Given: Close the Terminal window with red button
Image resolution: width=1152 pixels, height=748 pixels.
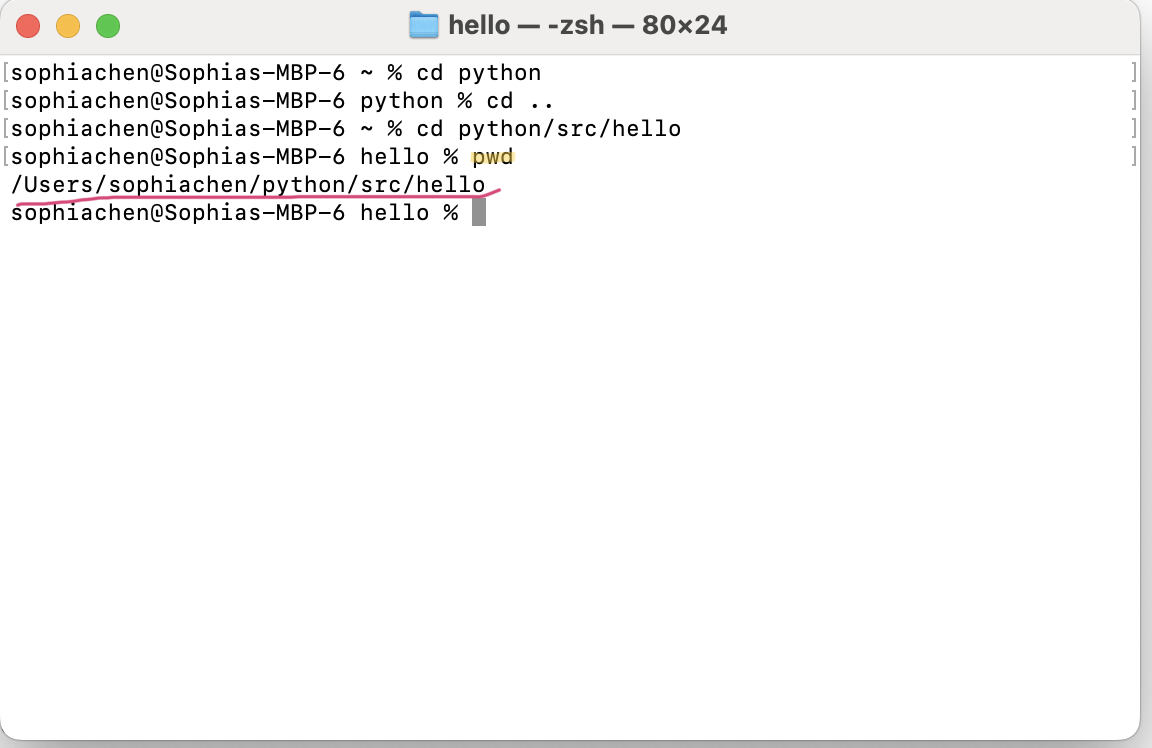Looking at the screenshot, I should point(28,26).
